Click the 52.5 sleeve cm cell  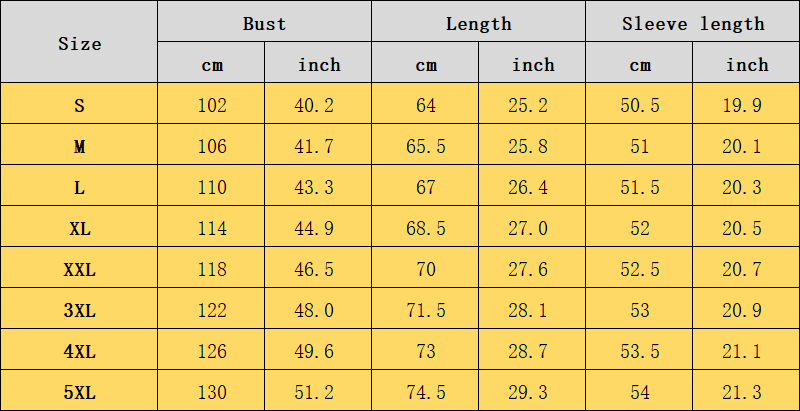639,268
